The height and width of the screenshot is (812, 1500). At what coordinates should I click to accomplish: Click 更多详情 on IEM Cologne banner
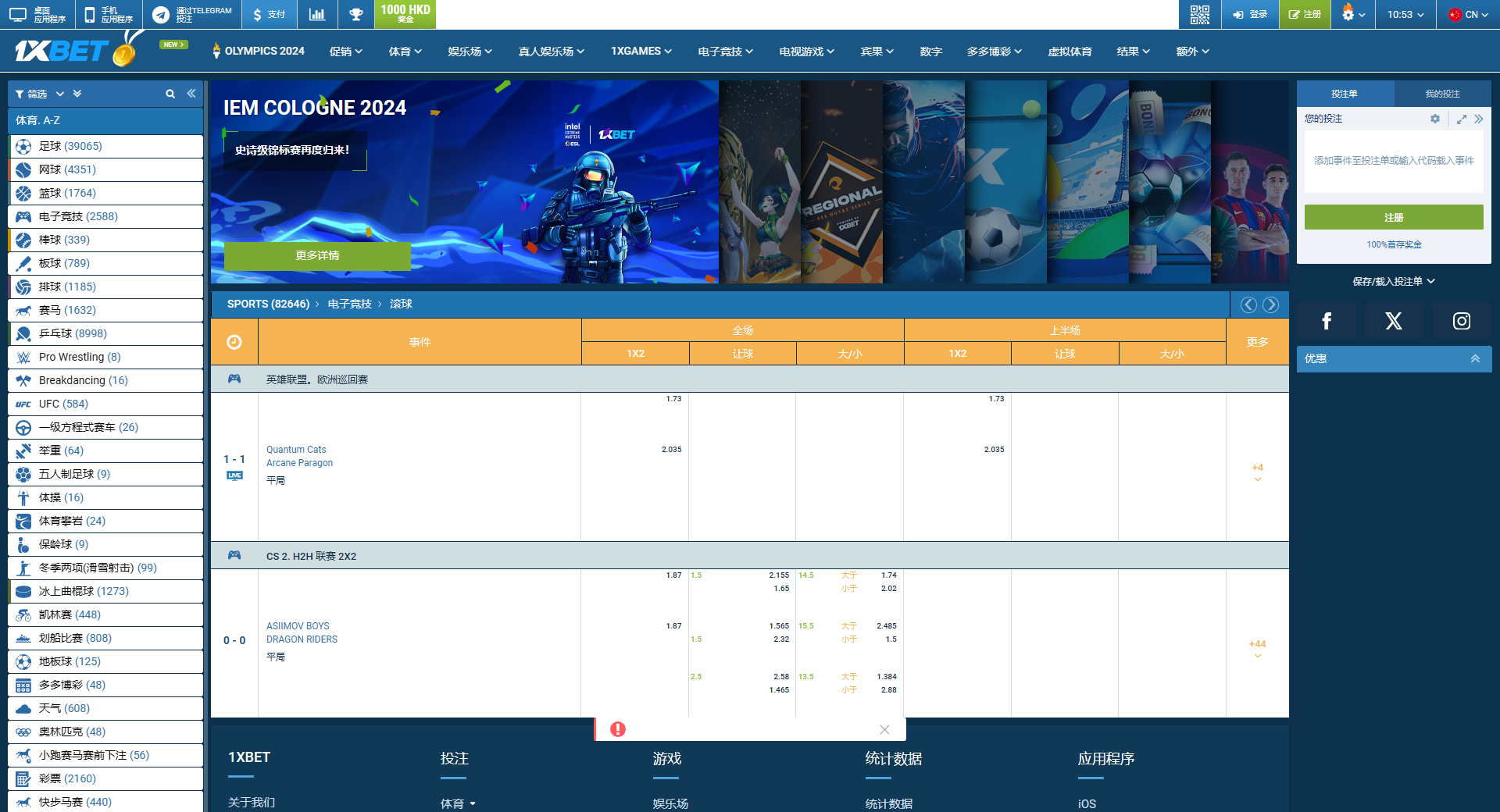point(317,256)
